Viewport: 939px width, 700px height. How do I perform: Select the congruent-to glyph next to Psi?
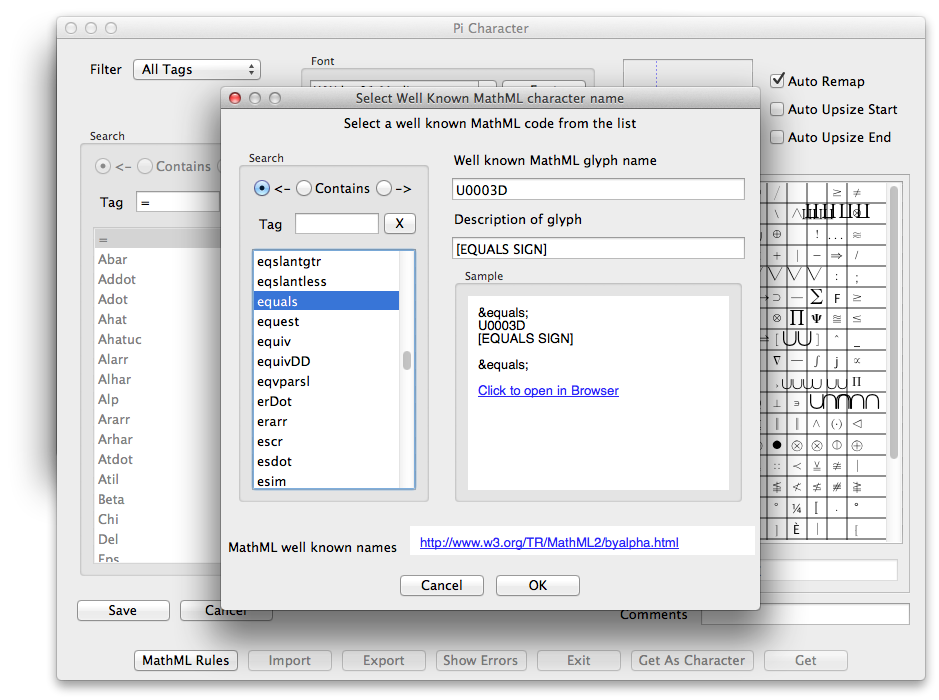(837, 319)
